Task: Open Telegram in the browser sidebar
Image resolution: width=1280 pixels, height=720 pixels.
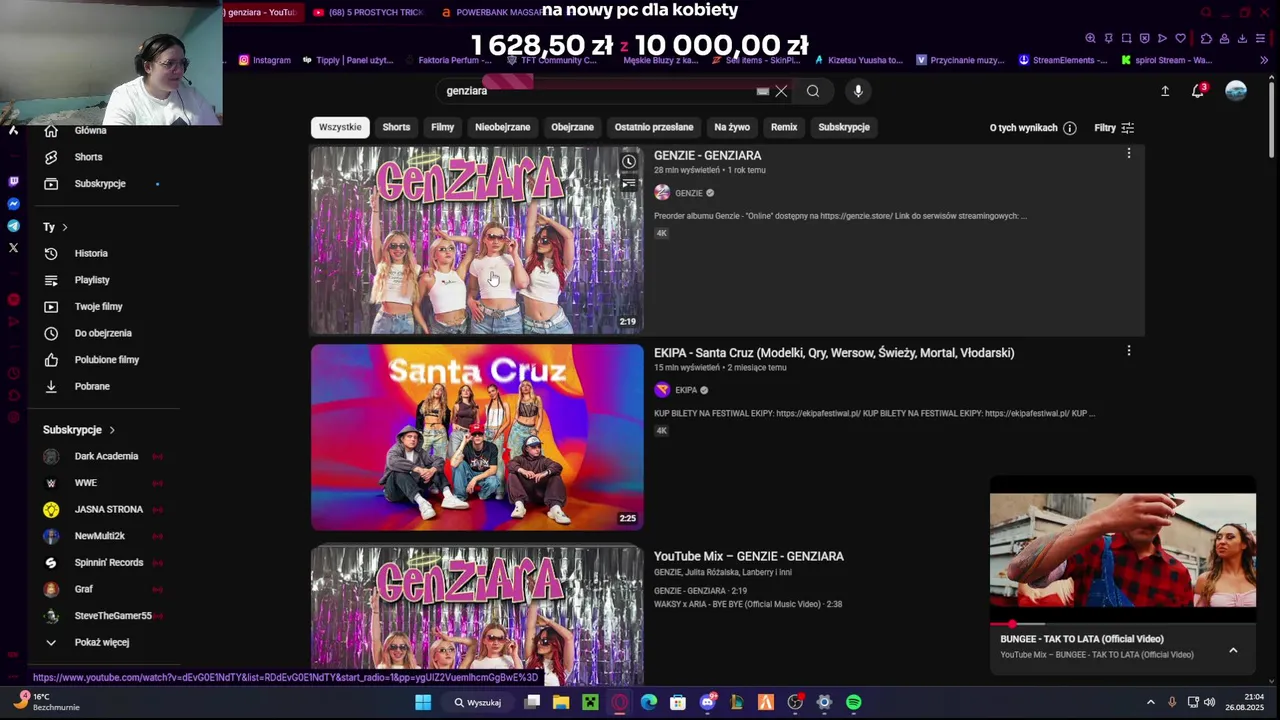Action: click(x=13, y=226)
